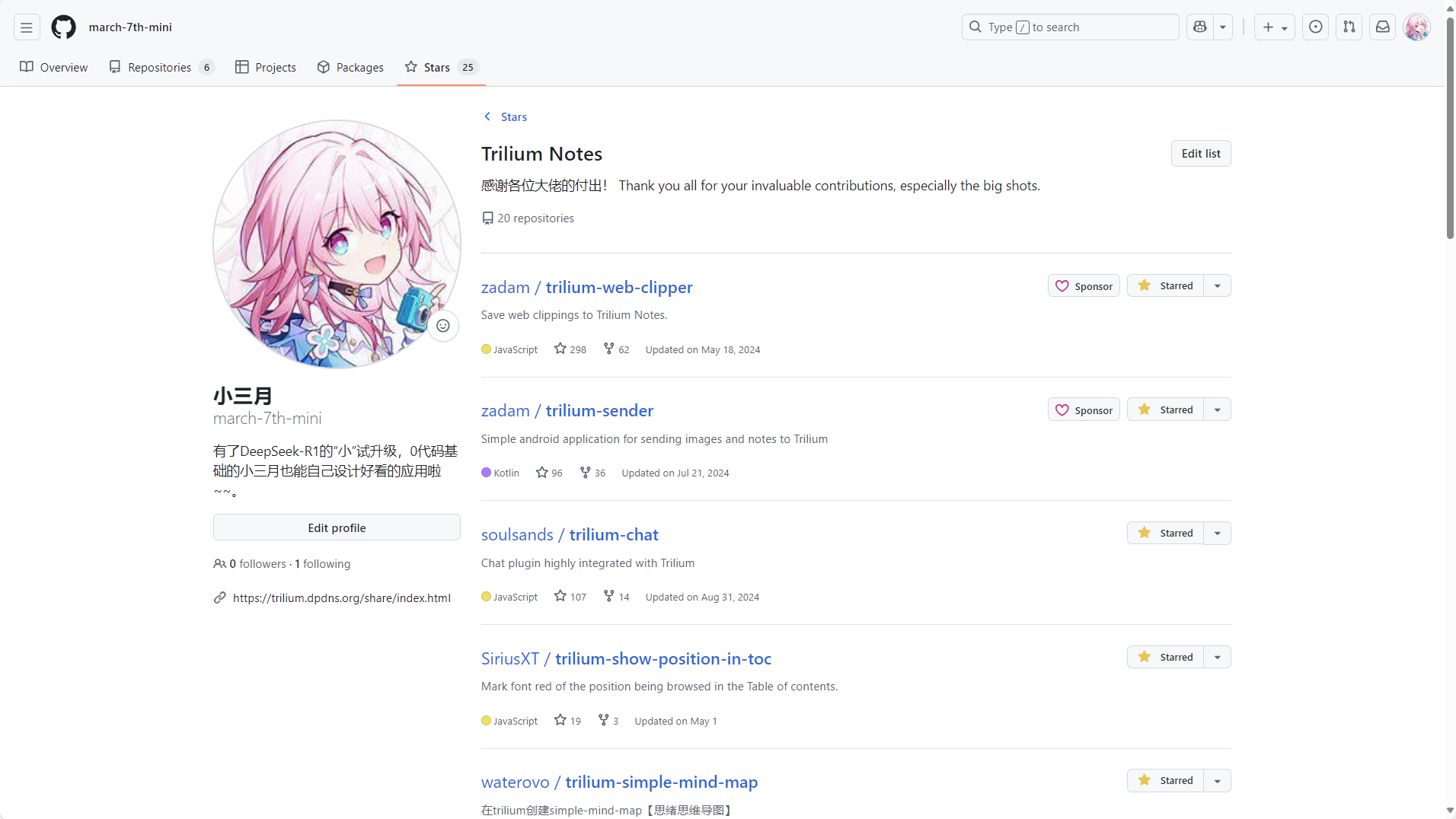Screen dimensions: 1456x819
Task: Toggle Starred on trilium-show-position-in-toc
Action: click(1165, 657)
